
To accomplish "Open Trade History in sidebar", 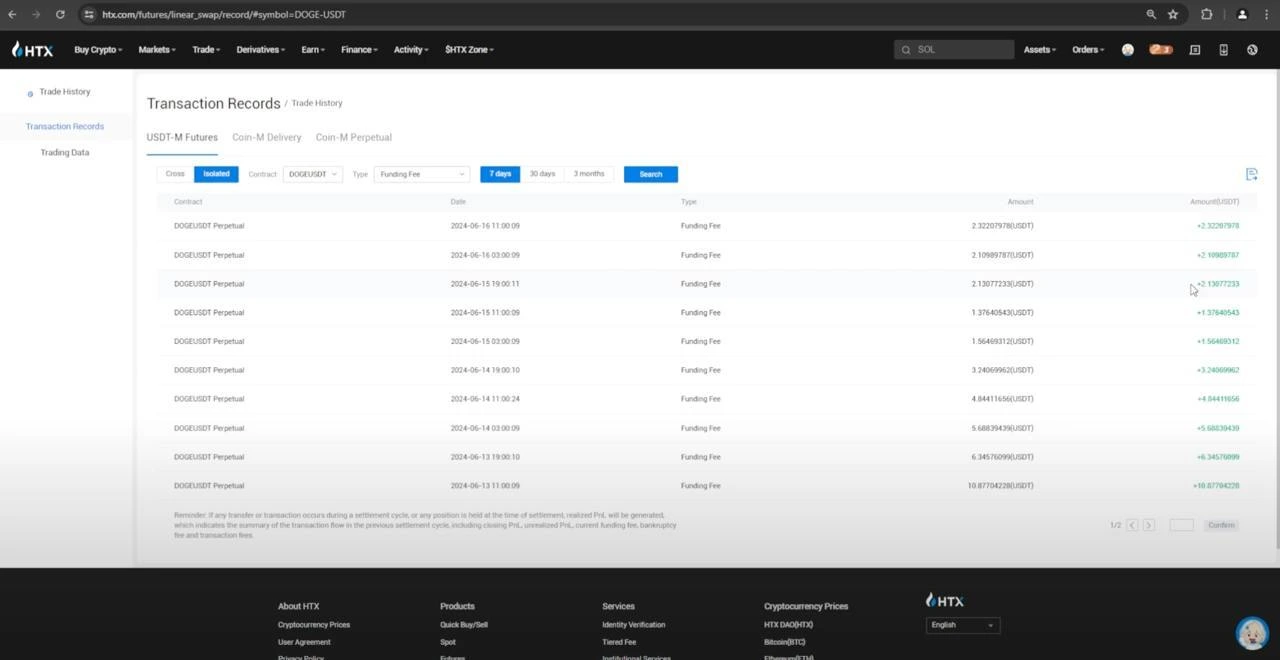I will point(65,92).
